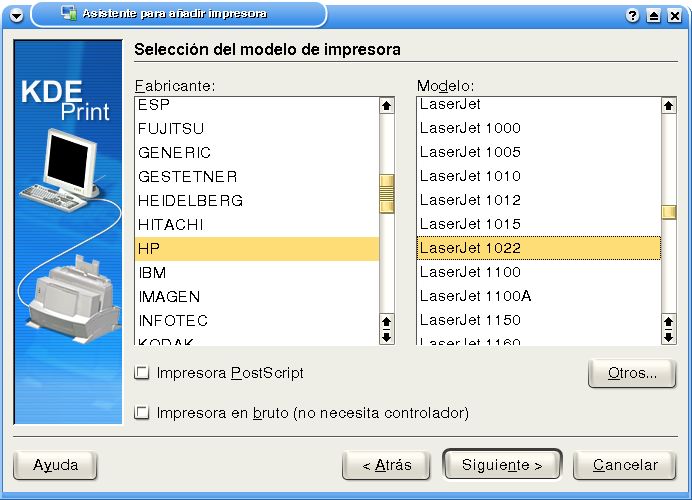The image size is (692, 500).
Task: Go back with the Atrás button
Action: tap(385, 465)
